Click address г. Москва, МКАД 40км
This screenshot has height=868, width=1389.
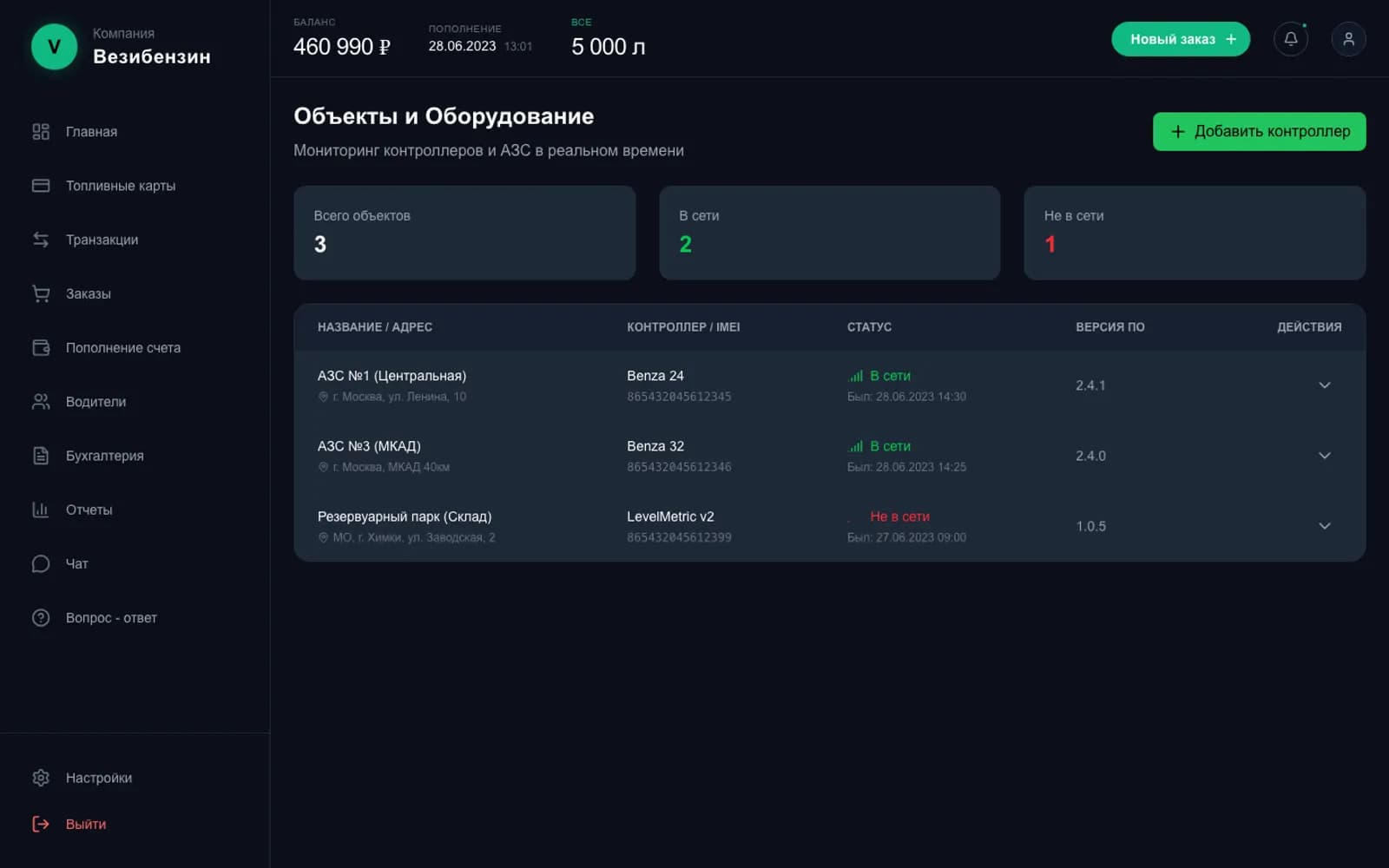[391, 467]
